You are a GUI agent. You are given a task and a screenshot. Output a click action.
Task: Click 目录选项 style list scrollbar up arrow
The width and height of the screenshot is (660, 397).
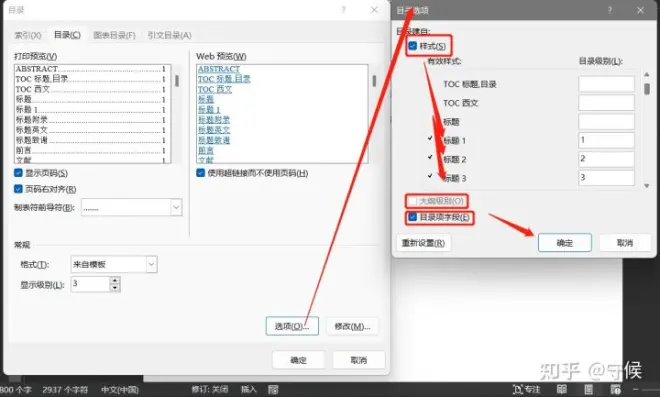click(647, 75)
